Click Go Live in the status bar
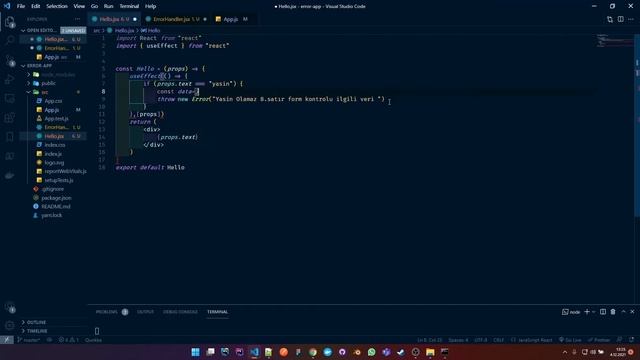The height and width of the screenshot is (360, 640). [x=570, y=340]
